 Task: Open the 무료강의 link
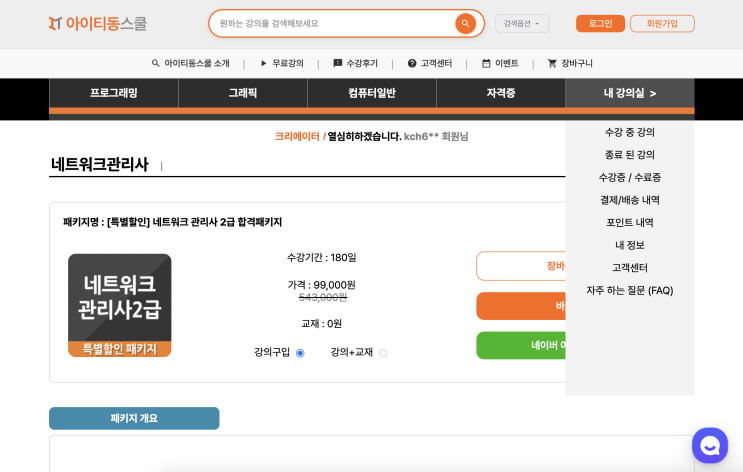[288, 63]
